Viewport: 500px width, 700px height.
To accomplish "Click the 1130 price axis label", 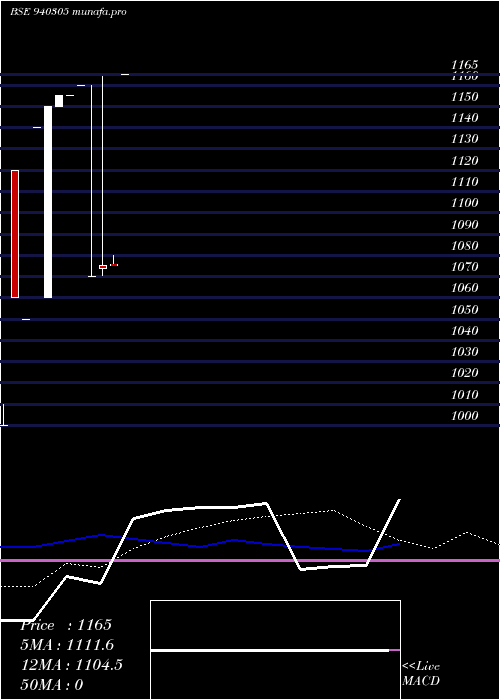I will pos(464,139).
